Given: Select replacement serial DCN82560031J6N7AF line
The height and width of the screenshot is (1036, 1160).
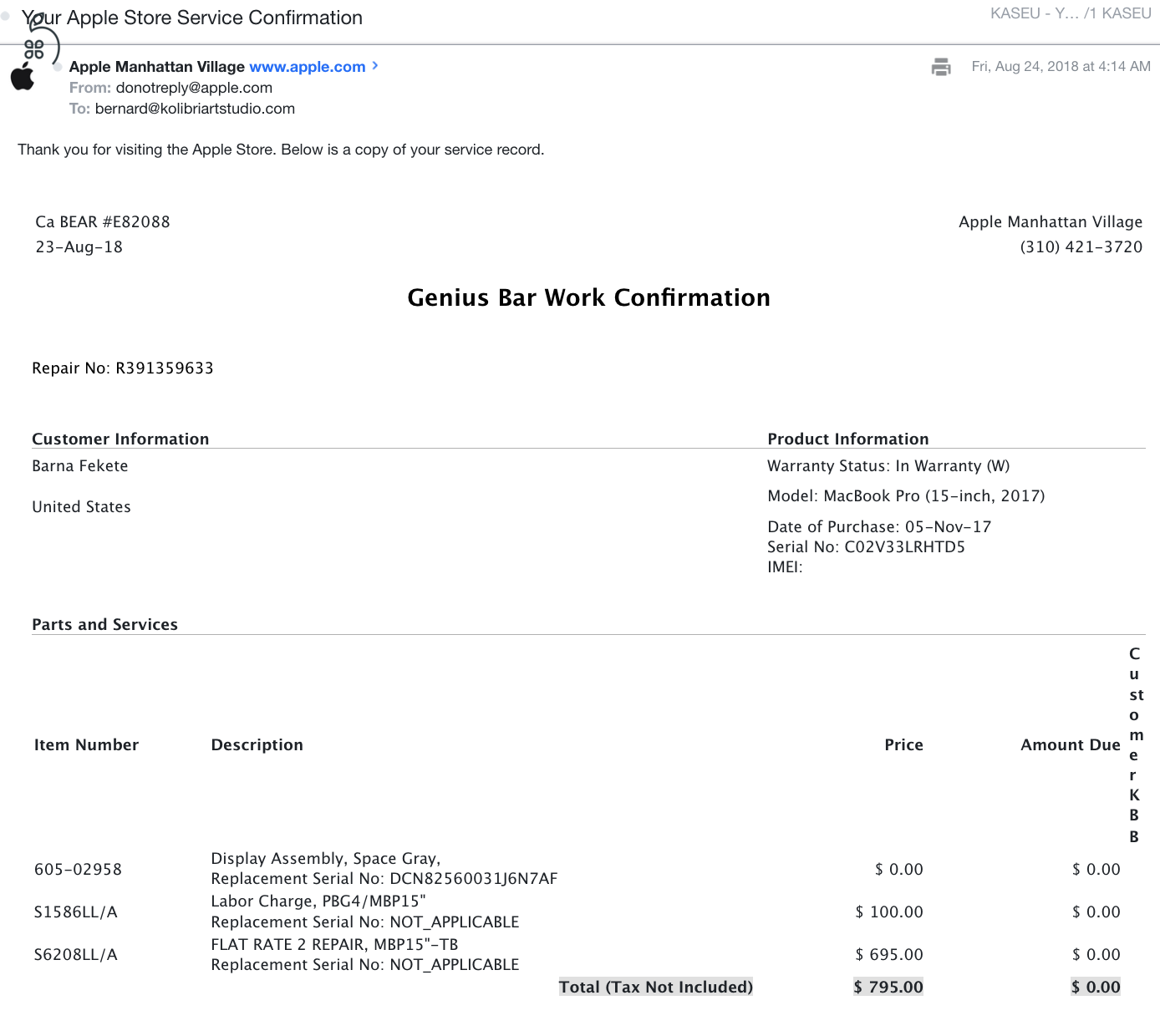Looking at the screenshot, I should [x=384, y=879].
